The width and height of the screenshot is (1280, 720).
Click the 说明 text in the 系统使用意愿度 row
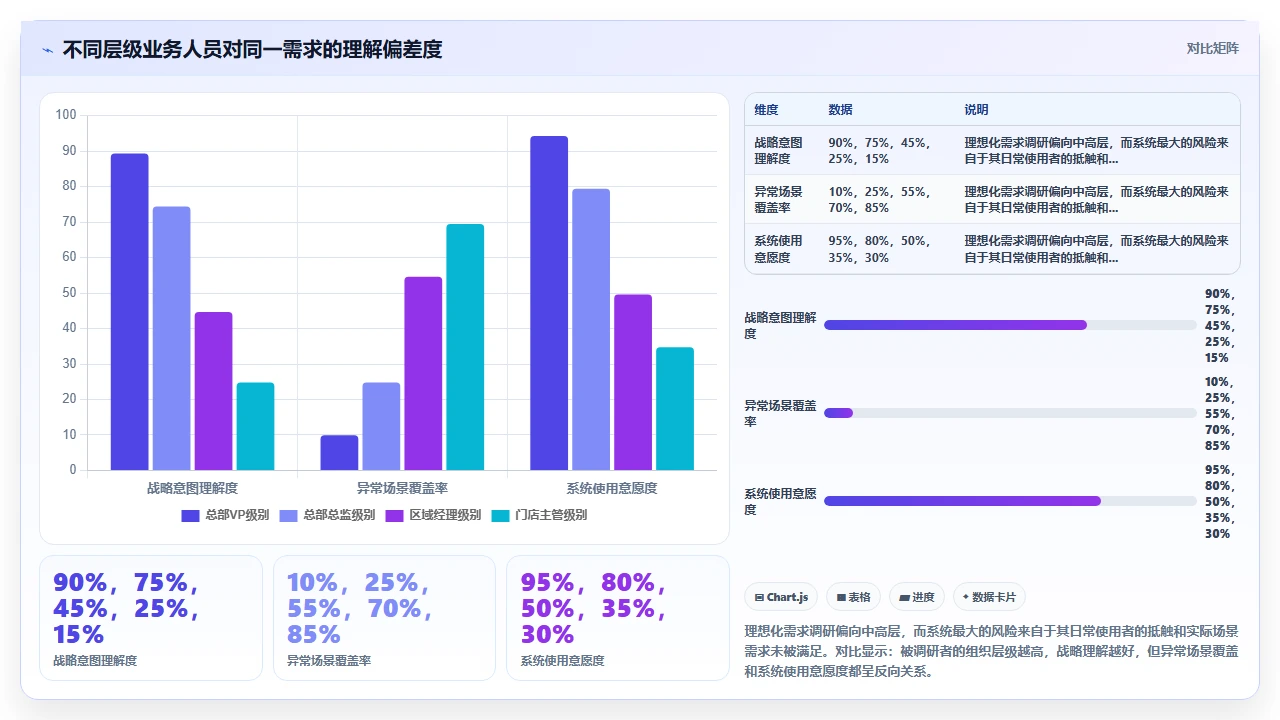[1097, 249]
